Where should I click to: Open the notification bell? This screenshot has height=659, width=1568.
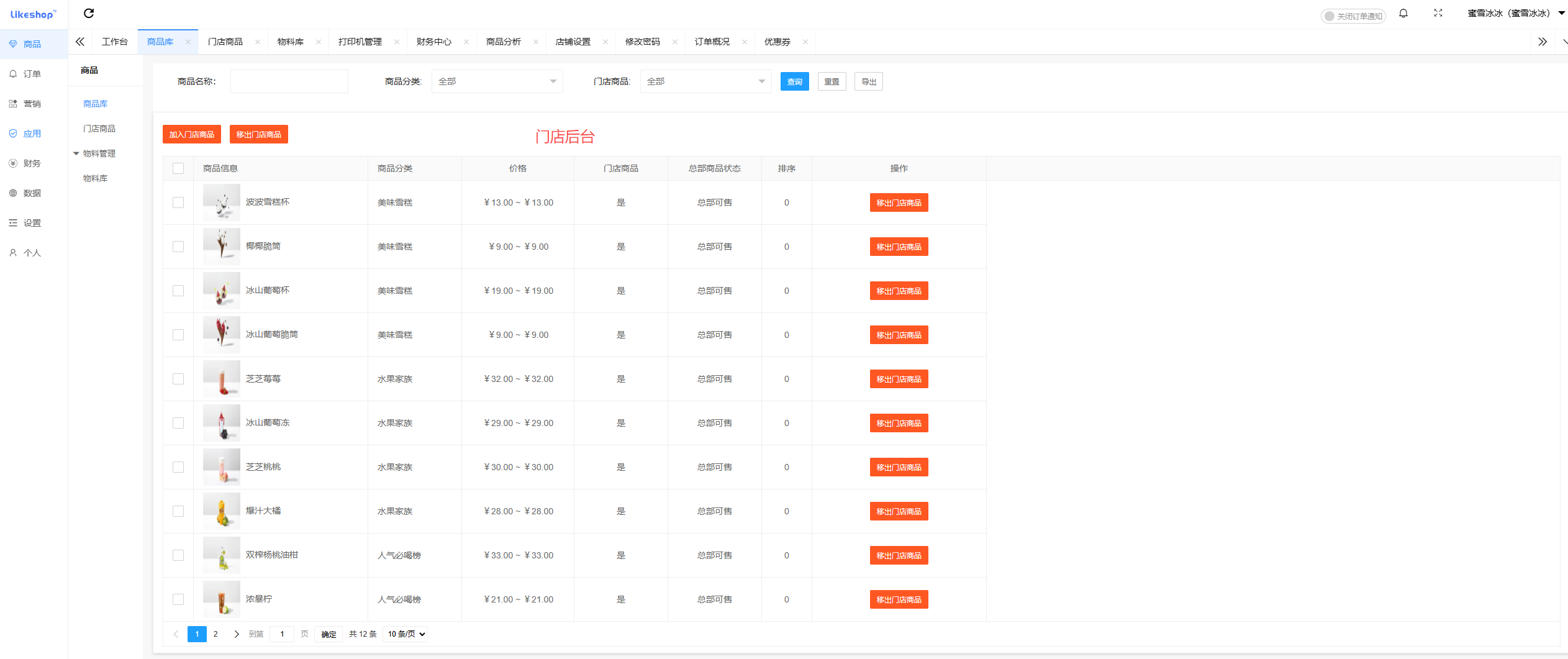point(1403,13)
